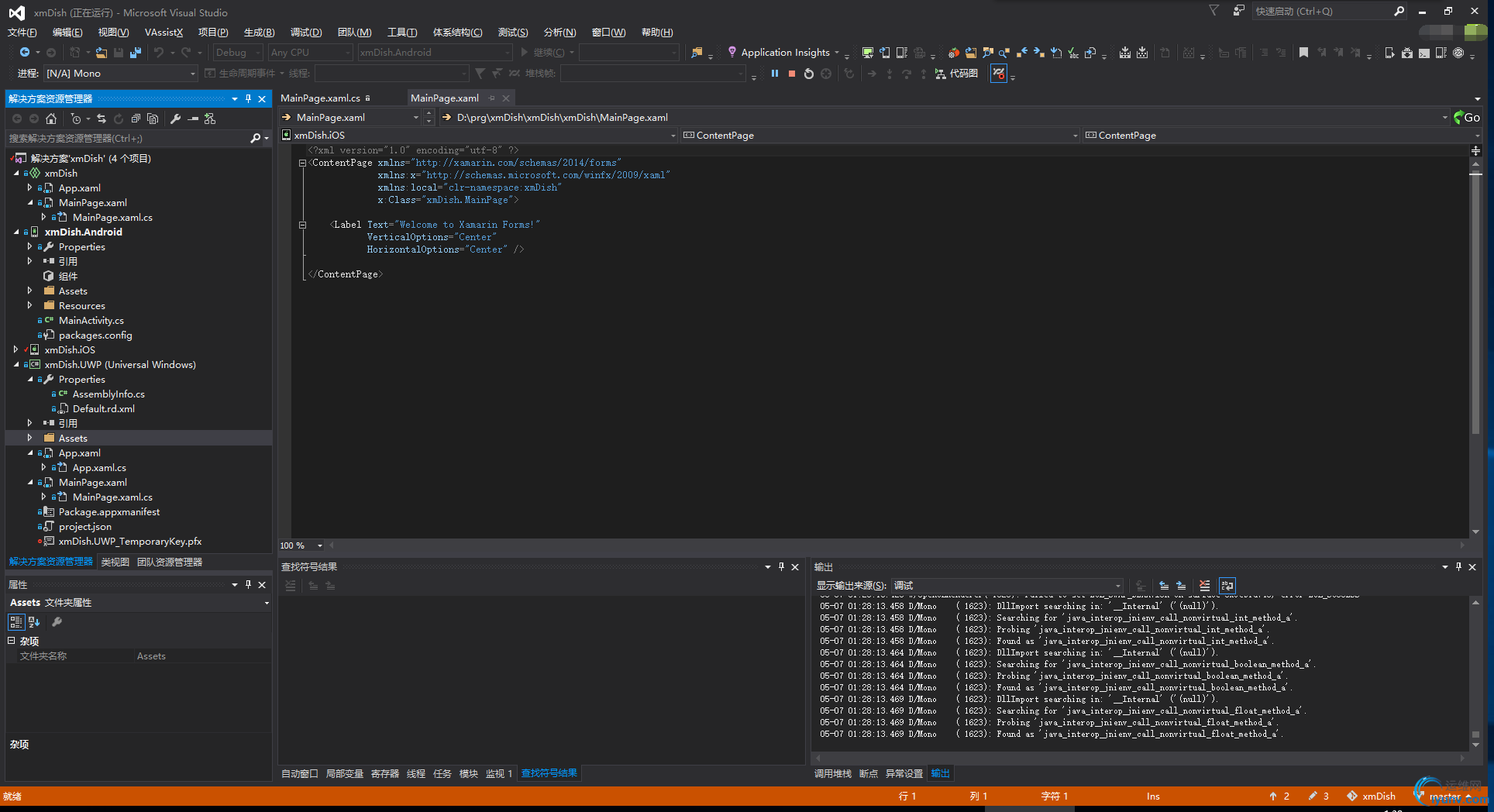
Task: Pause debugging with the Break All button
Action: click(x=774, y=74)
